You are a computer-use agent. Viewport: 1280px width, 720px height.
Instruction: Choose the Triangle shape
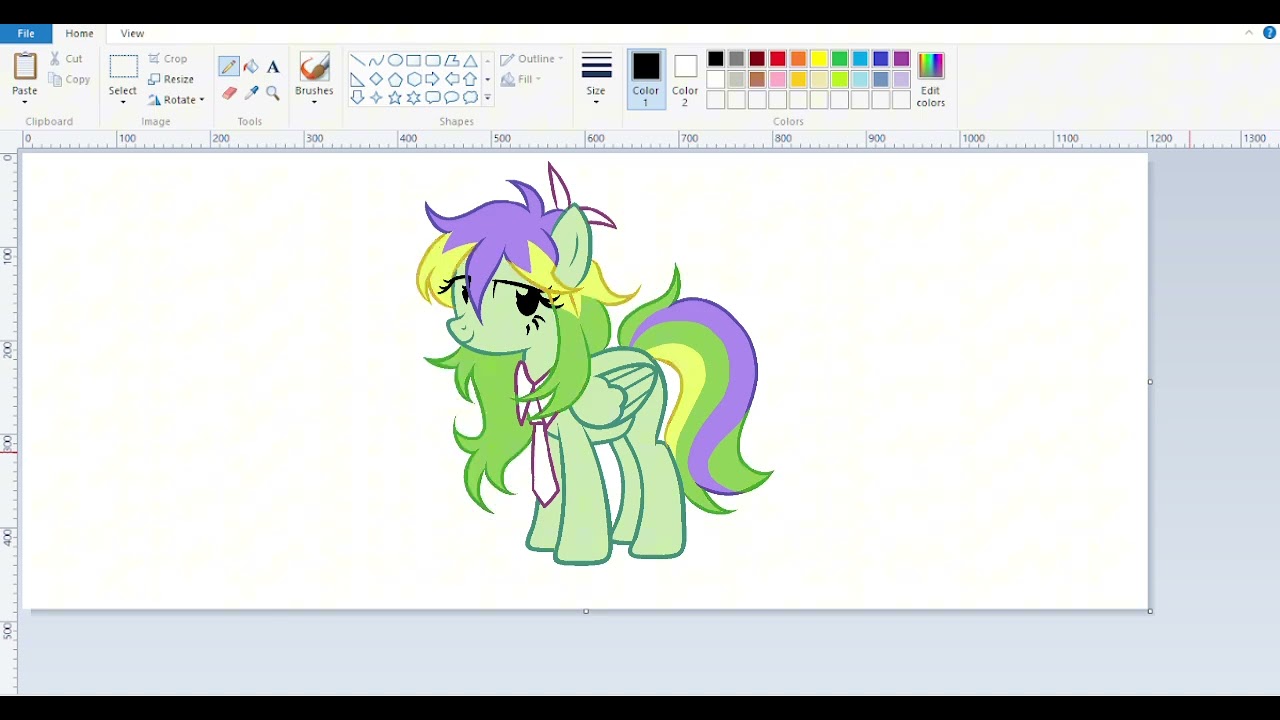point(470,60)
